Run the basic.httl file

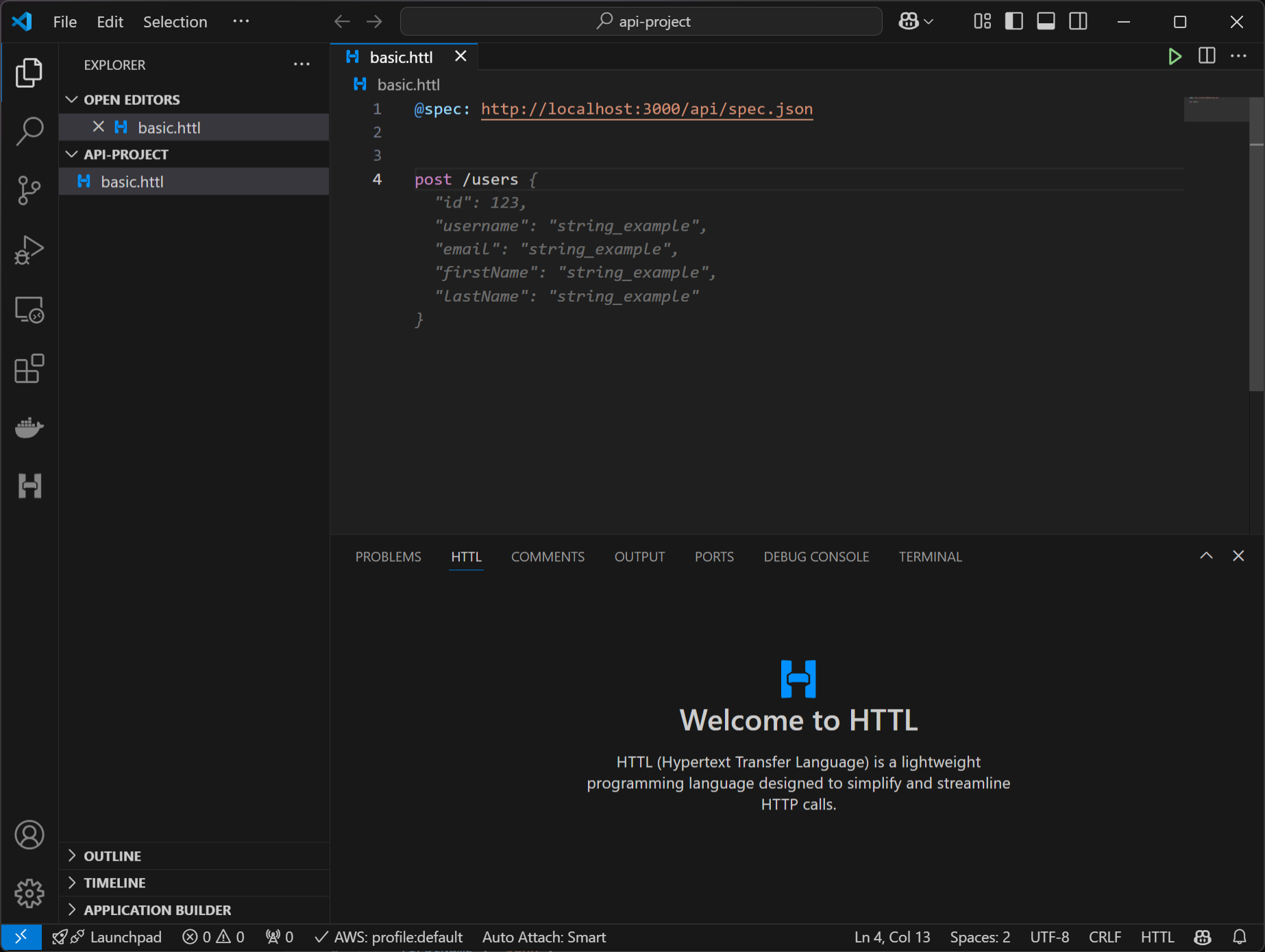tap(1175, 56)
